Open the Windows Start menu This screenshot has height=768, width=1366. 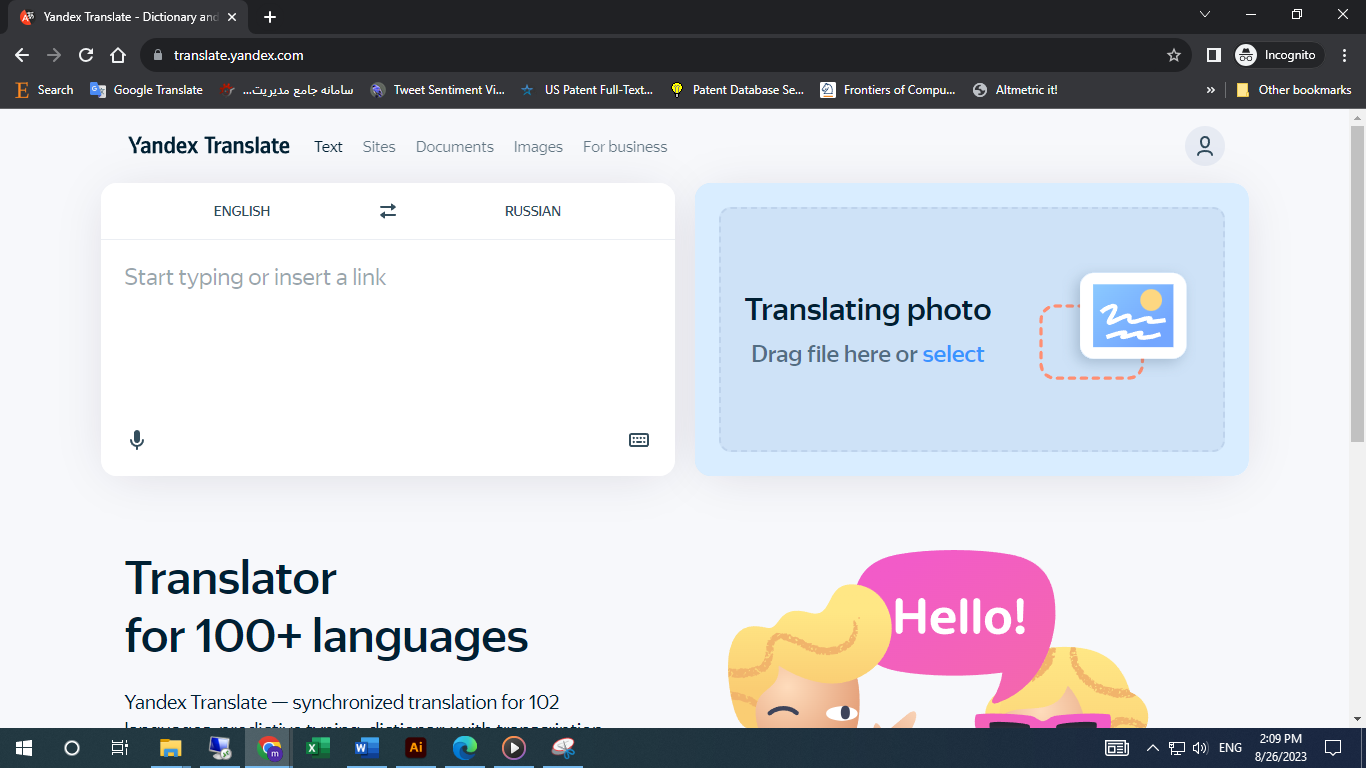click(24, 747)
